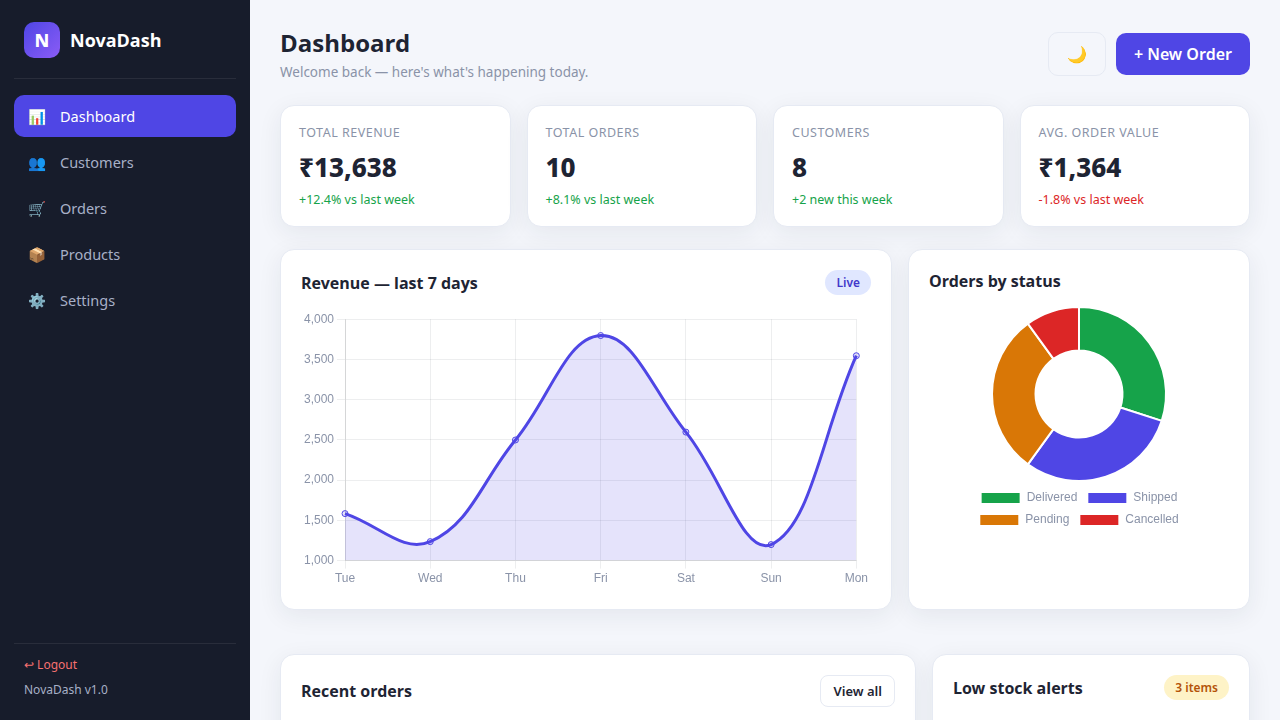Screen dimensions: 1280x720
Task: Click the Total Revenue ₹13,638 value
Action: tap(348, 167)
